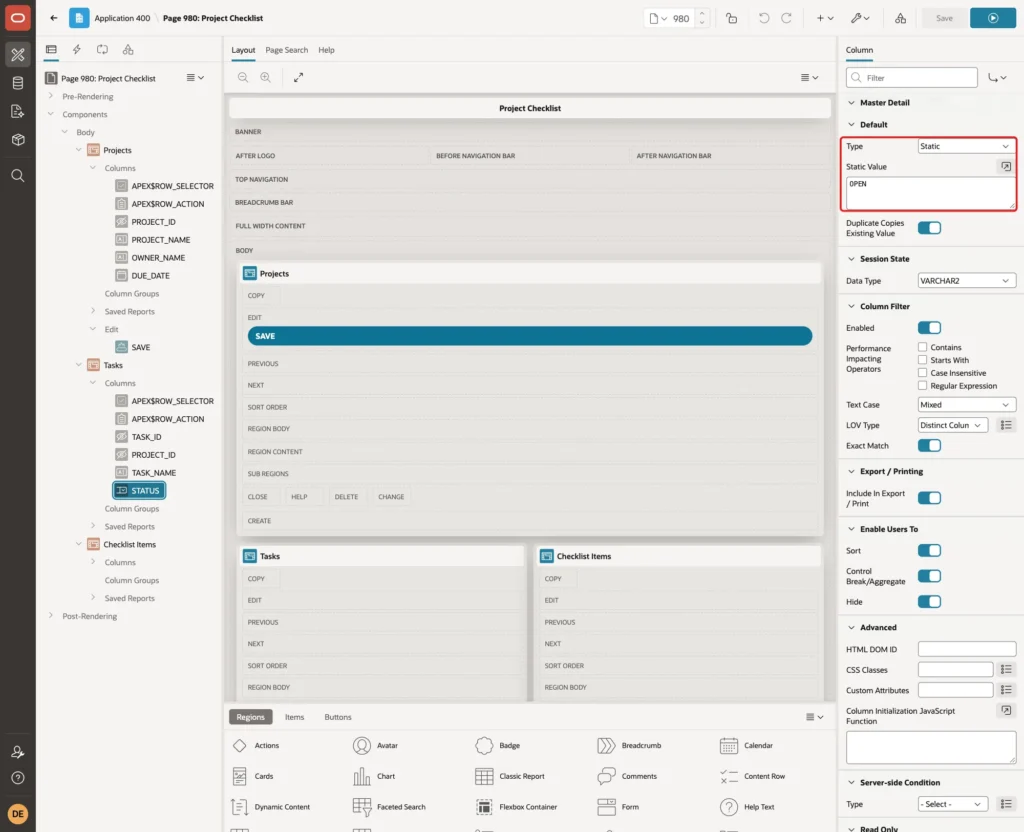Open the App Builder icon in the sidebar
The image size is (1024, 832).
pos(18,55)
